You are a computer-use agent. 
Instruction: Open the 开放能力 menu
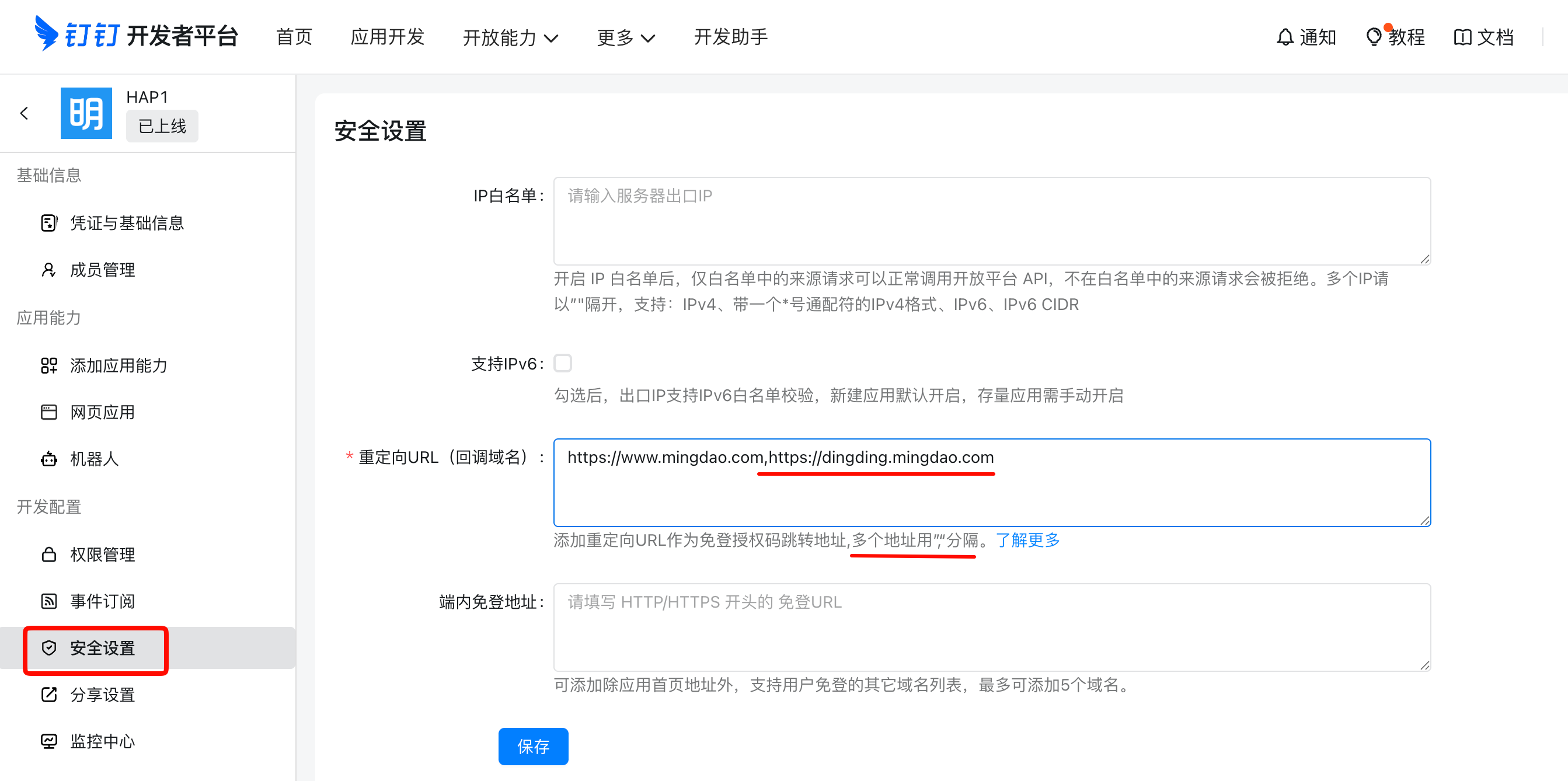(511, 37)
